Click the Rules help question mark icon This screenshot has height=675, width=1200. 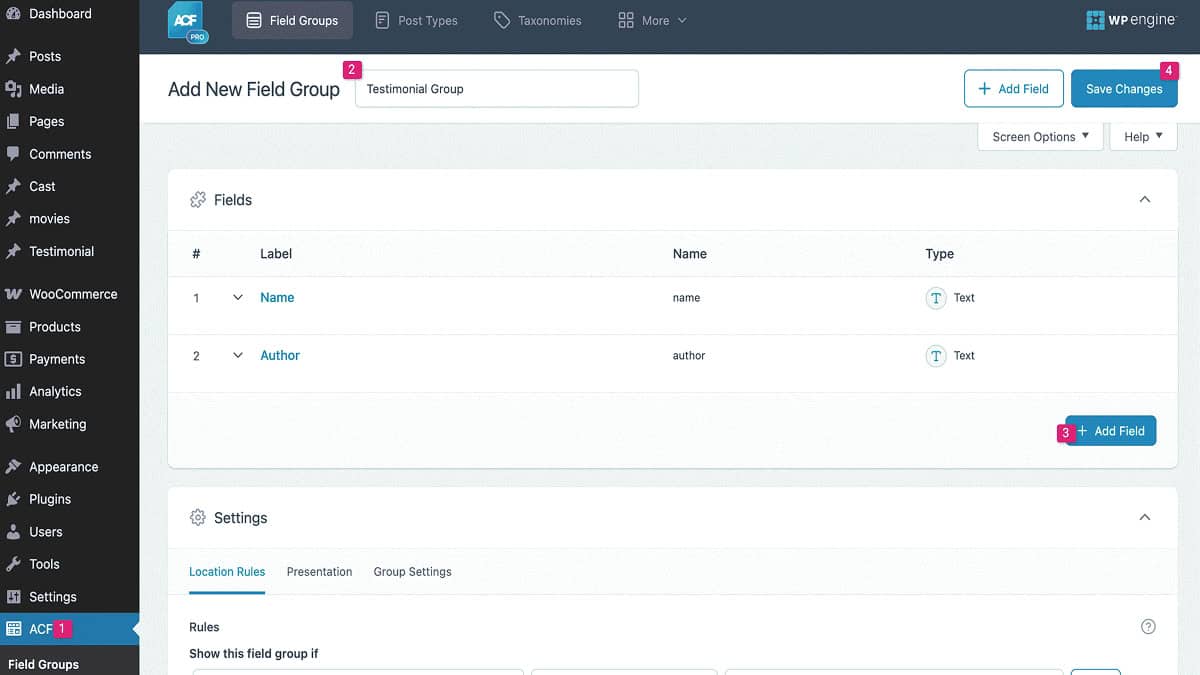pos(1148,627)
